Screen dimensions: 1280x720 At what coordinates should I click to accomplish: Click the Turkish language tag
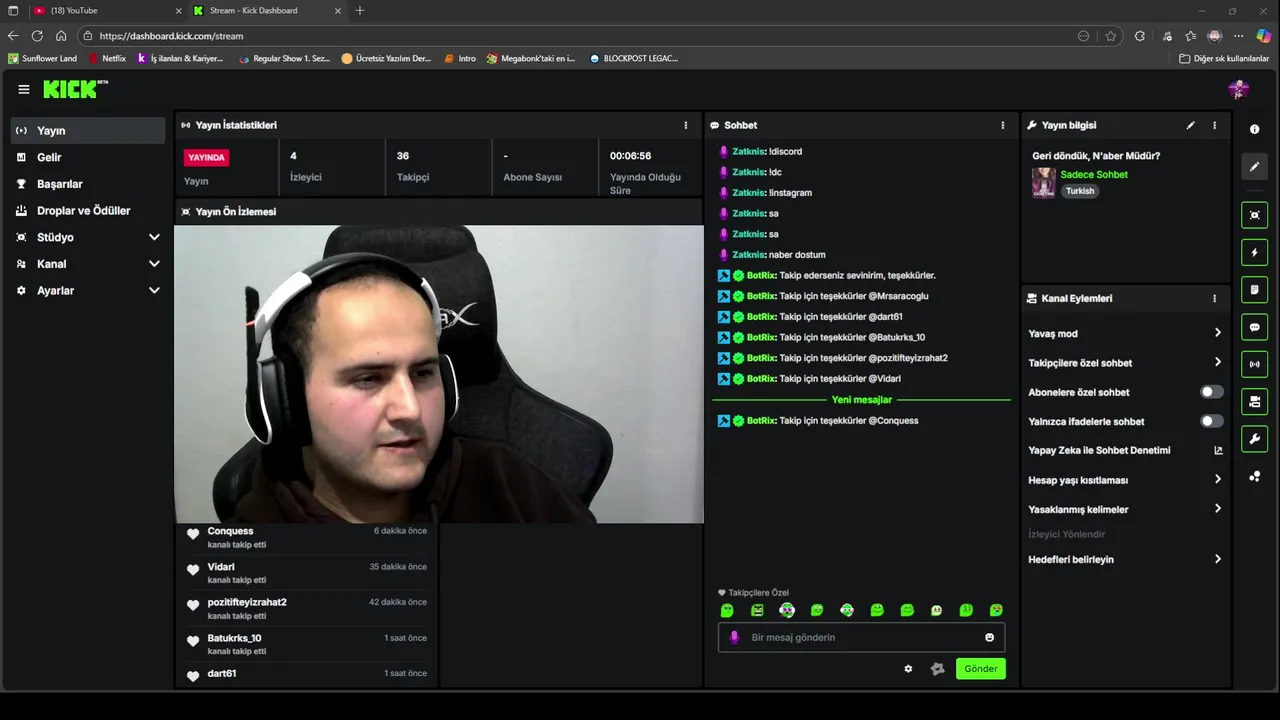1080,191
